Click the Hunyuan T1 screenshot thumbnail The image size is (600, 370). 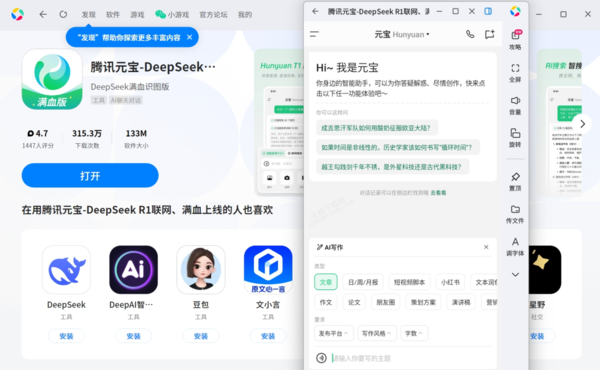coord(279,122)
